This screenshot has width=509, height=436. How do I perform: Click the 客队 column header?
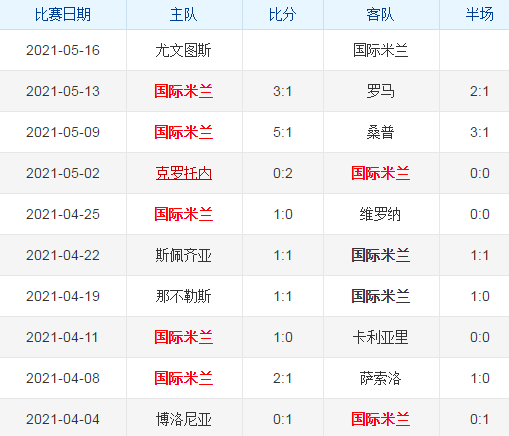[x=380, y=15]
